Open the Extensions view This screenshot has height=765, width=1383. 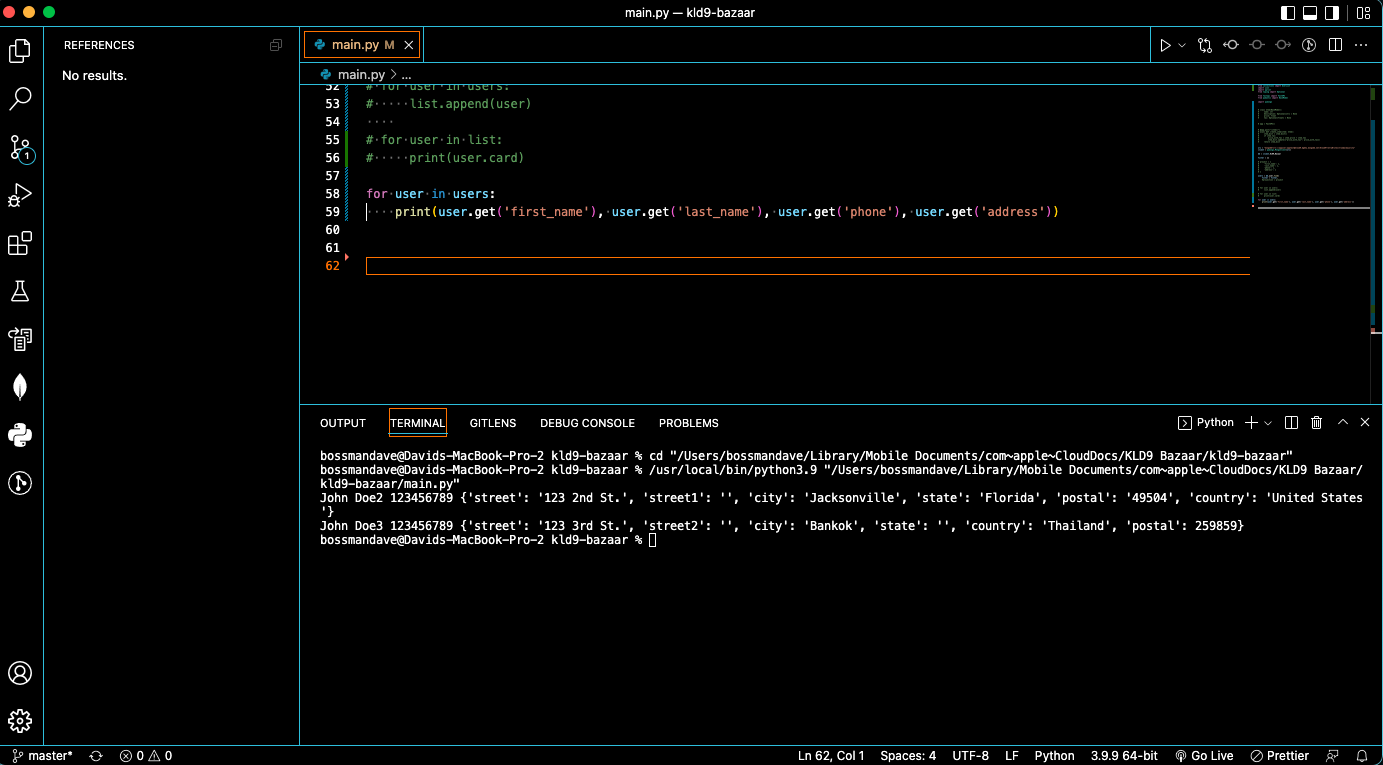(x=20, y=244)
